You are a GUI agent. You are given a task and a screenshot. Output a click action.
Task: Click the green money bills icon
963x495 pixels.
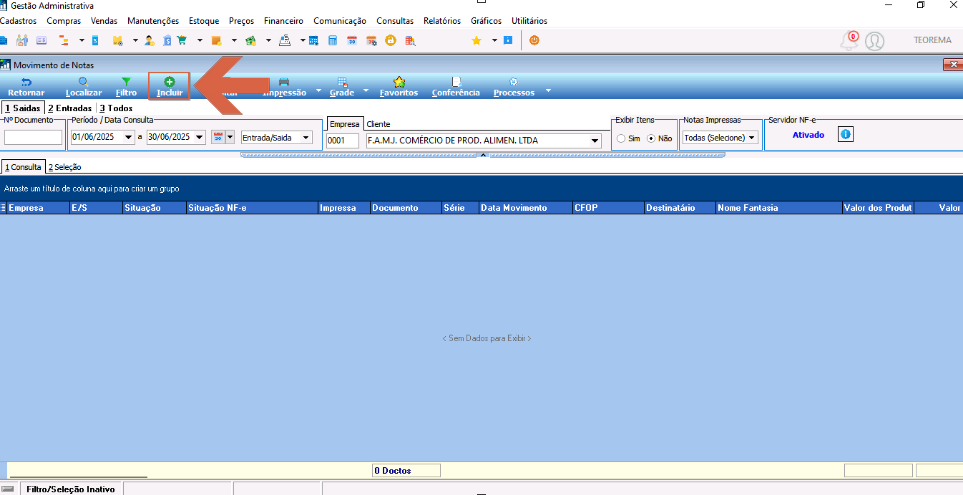click(250, 41)
